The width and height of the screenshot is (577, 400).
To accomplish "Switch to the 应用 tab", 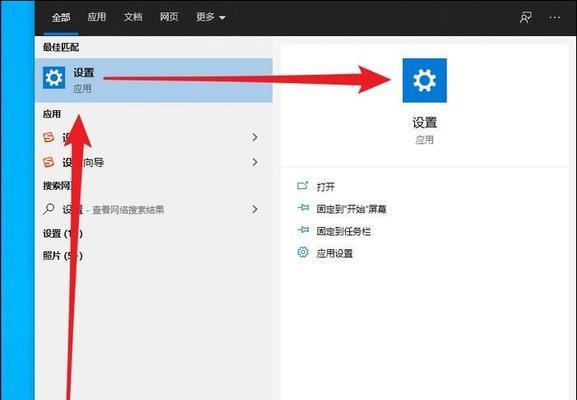I will (97, 17).
